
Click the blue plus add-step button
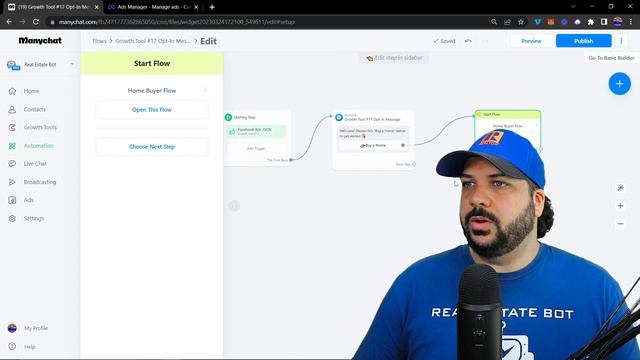point(620,84)
